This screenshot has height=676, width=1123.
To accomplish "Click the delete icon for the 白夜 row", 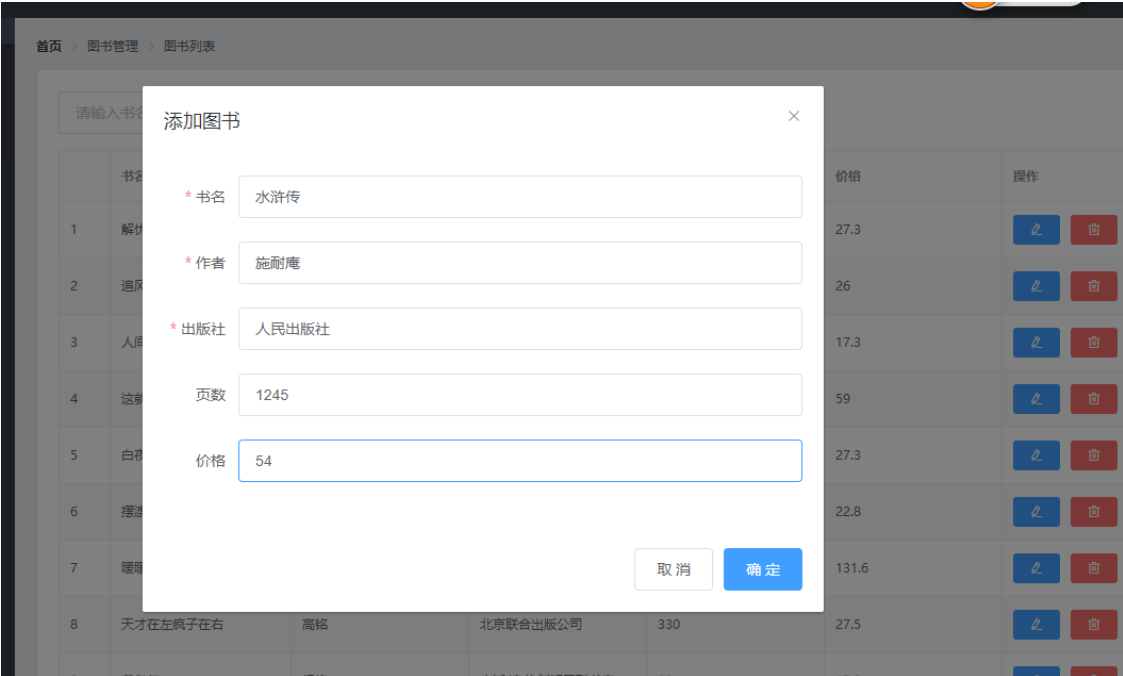I will coord(1096,455).
